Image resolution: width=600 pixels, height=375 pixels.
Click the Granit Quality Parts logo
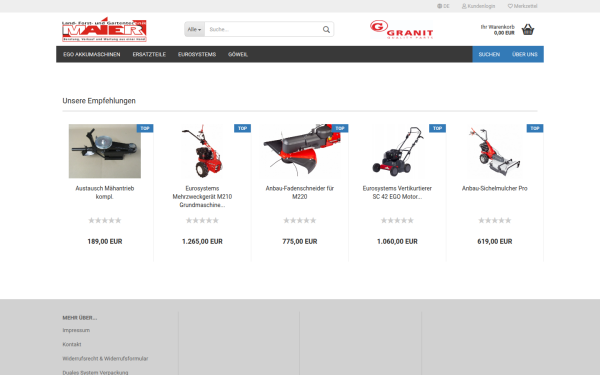tap(401, 29)
